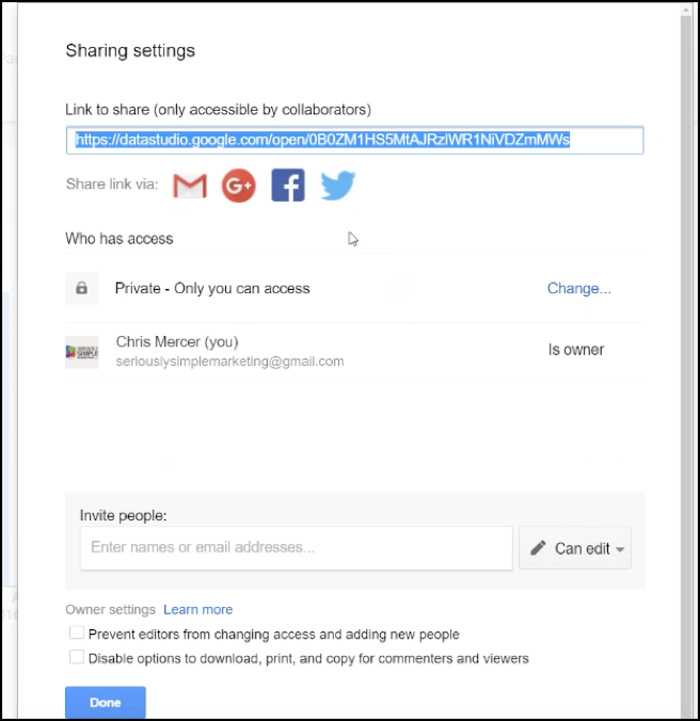Viewport: 700px width, 721px height.
Task: Open the Can edit permission dropdown
Action: pyautogui.click(x=575, y=548)
